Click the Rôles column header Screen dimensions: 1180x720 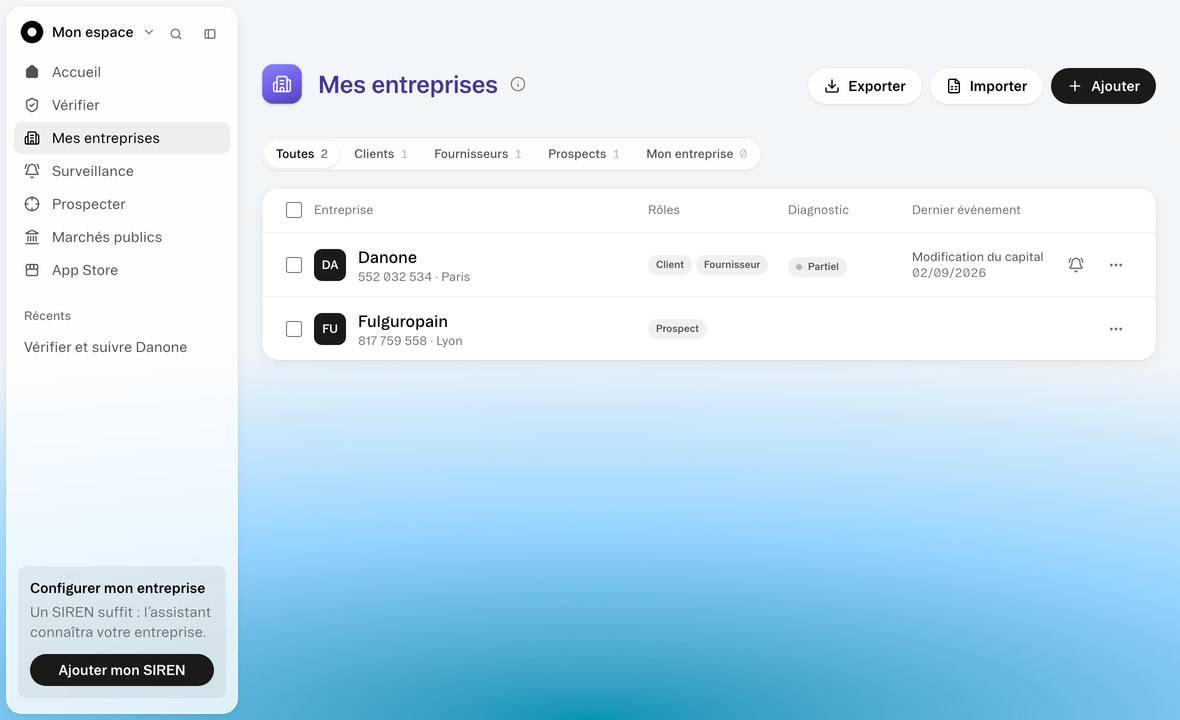click(664, 210)
